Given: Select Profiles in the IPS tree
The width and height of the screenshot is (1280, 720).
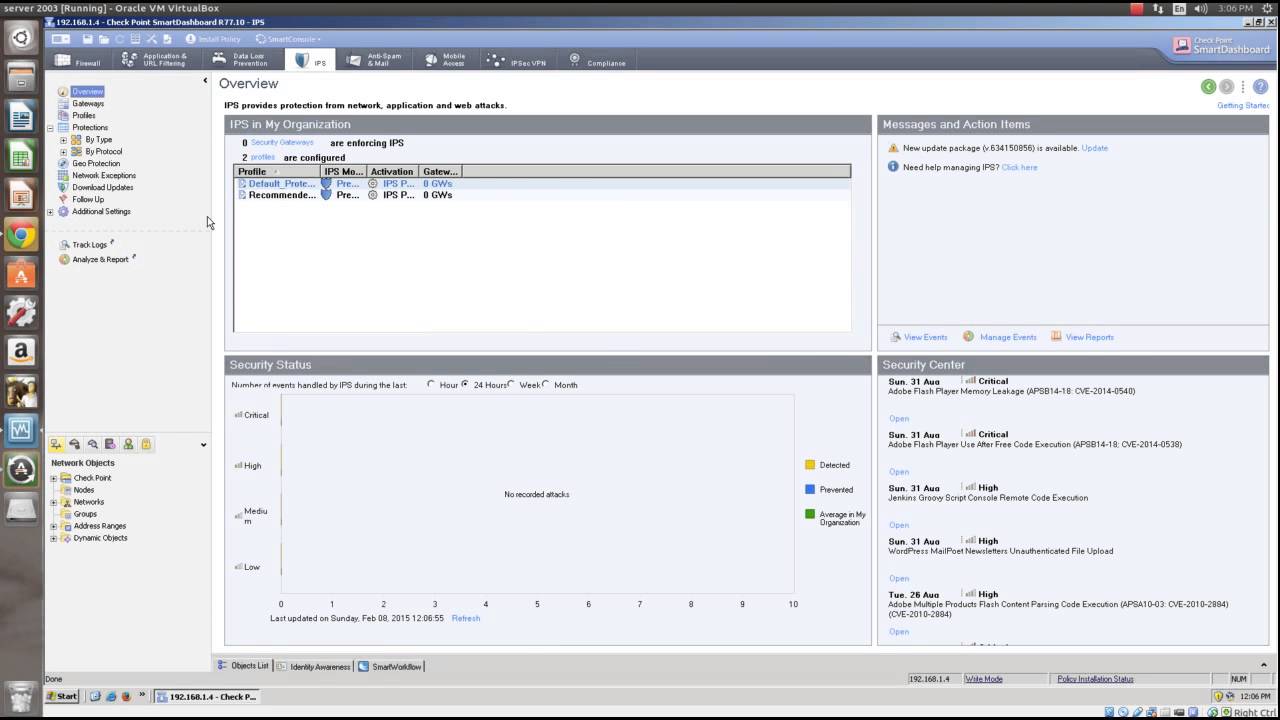Looking at the screenshot, I should (83, 115).
